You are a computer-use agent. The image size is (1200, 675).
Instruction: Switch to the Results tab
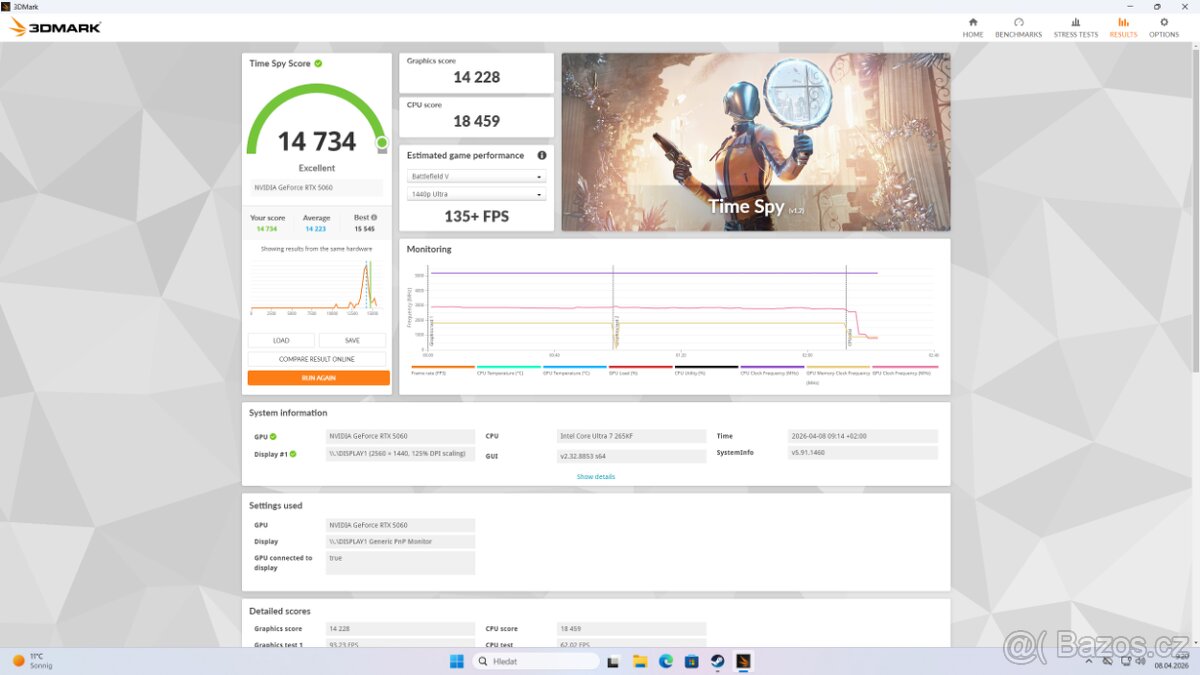[1123, 27]
